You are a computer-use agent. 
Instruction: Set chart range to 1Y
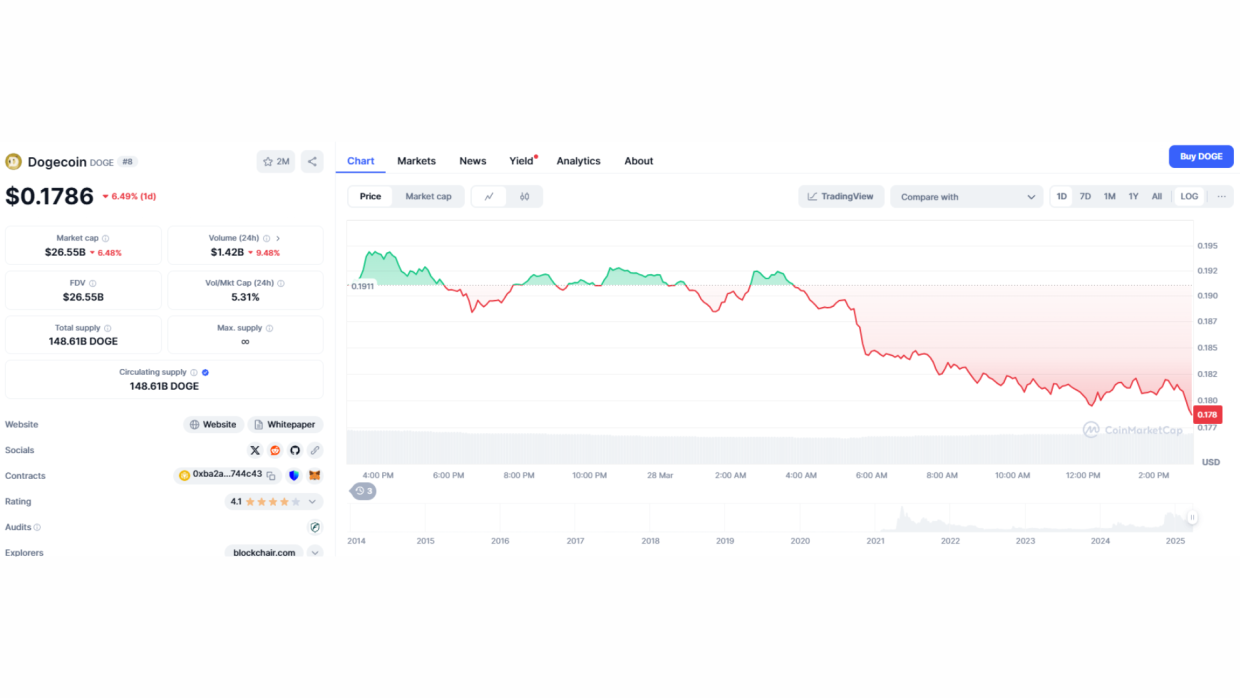(1133, 197)
